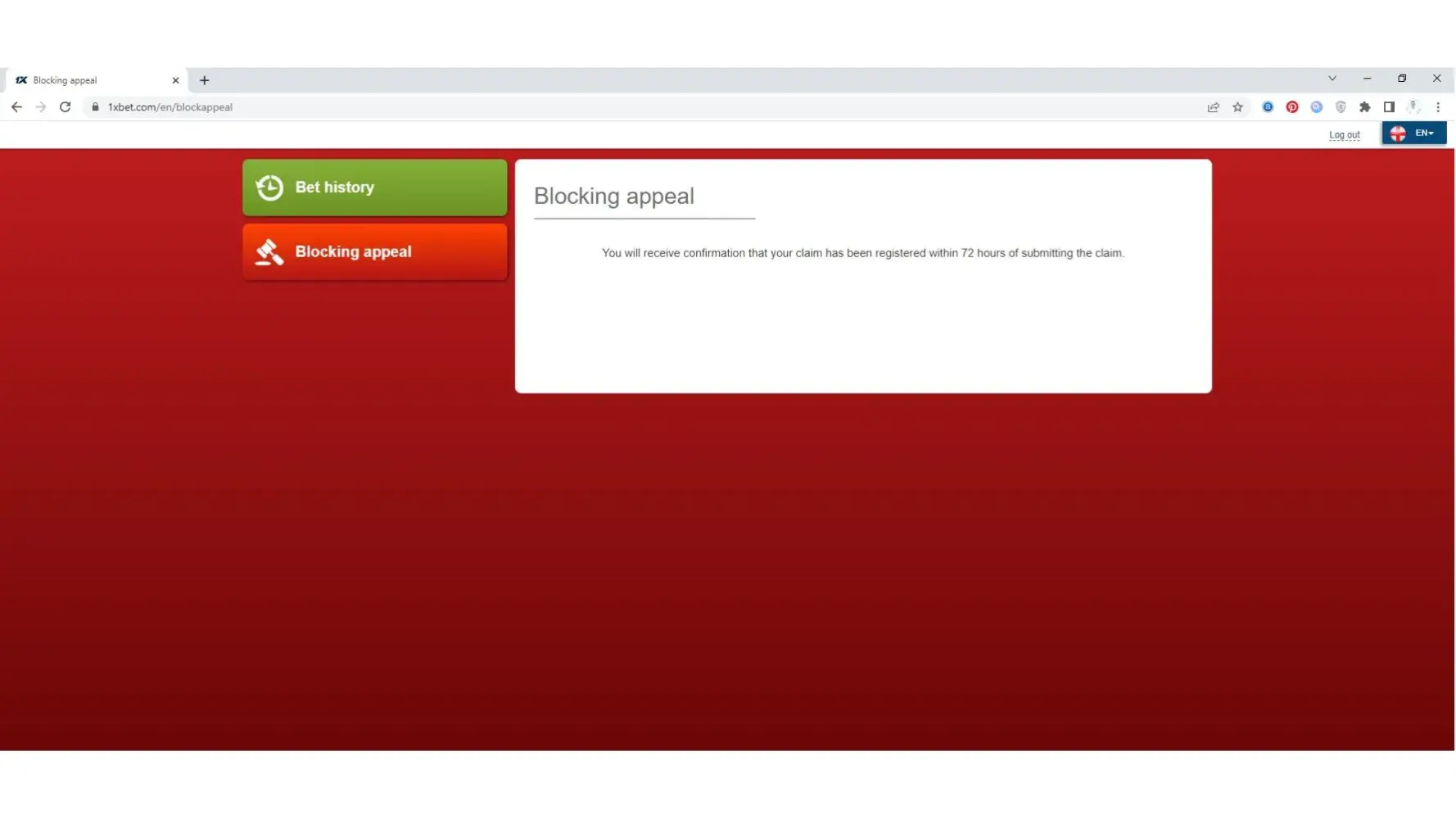
Task: Share this page using the share icon
Action: pos(1213,107)
